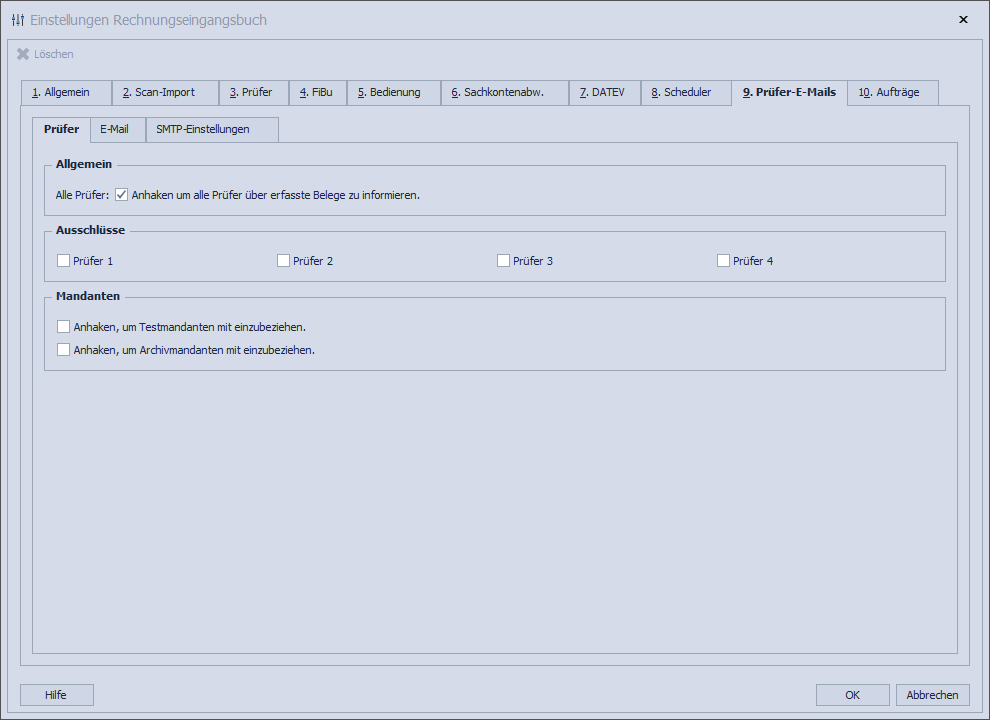Enable including Testmandanten

[64, 326]
